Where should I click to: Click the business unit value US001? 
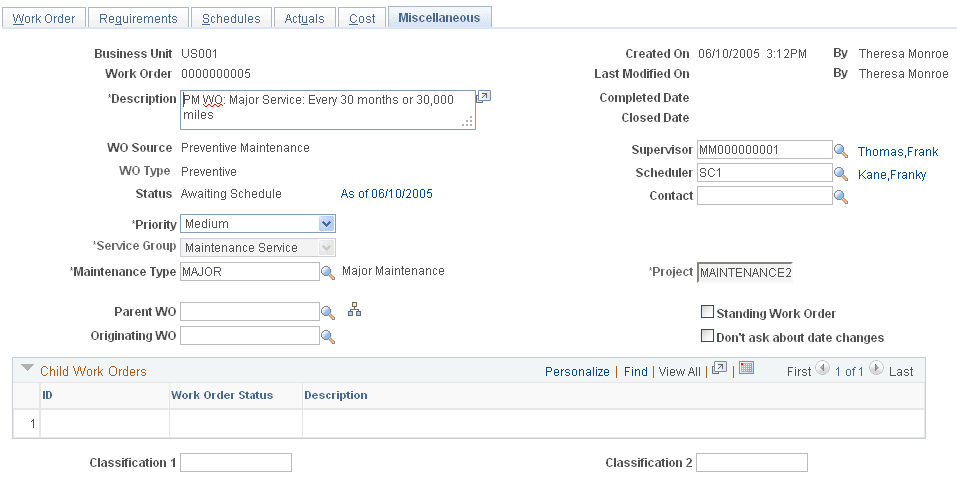[x=199, y=54]
